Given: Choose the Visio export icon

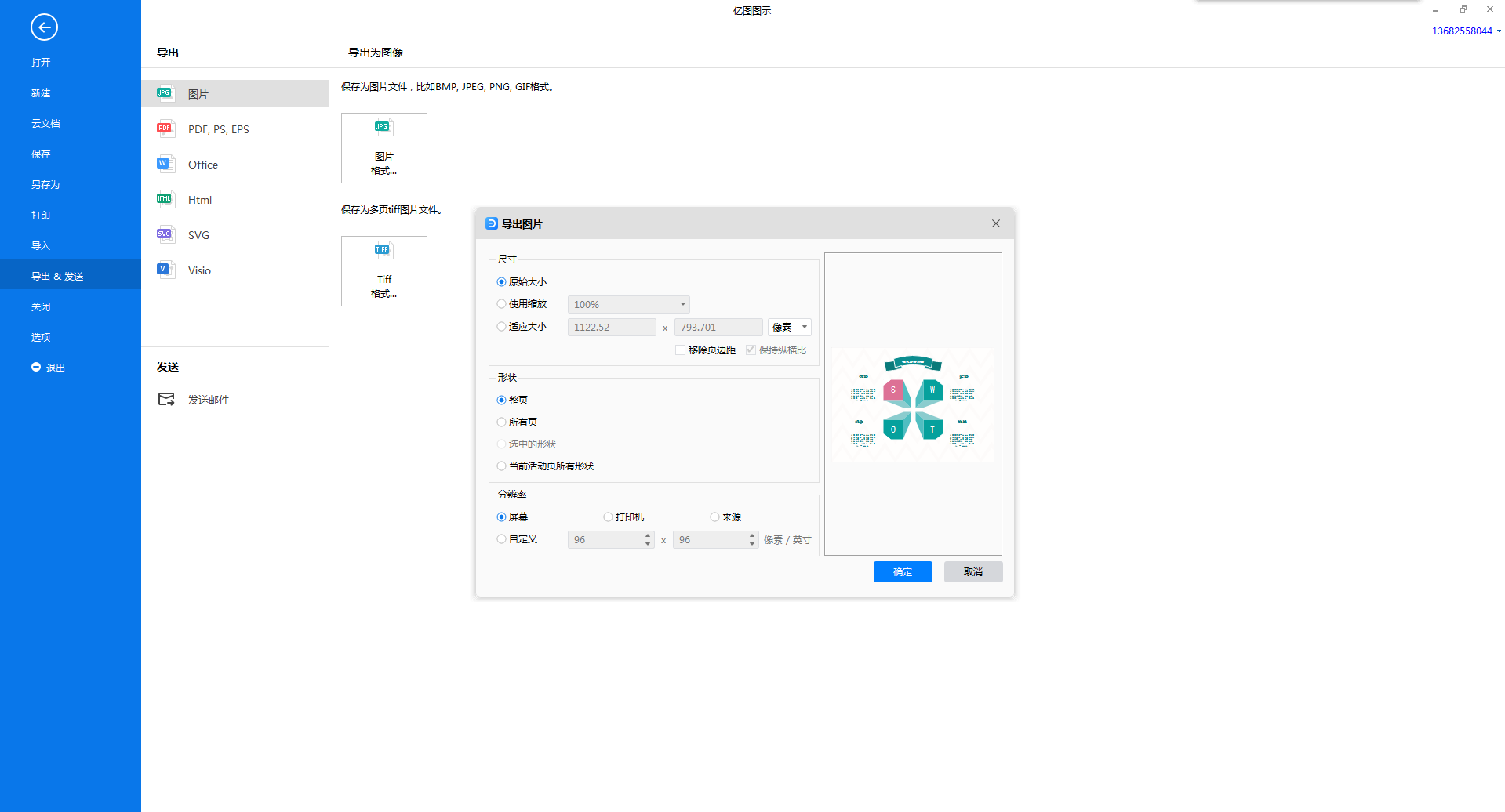Looking at the screenshot, I should [165, 270].
